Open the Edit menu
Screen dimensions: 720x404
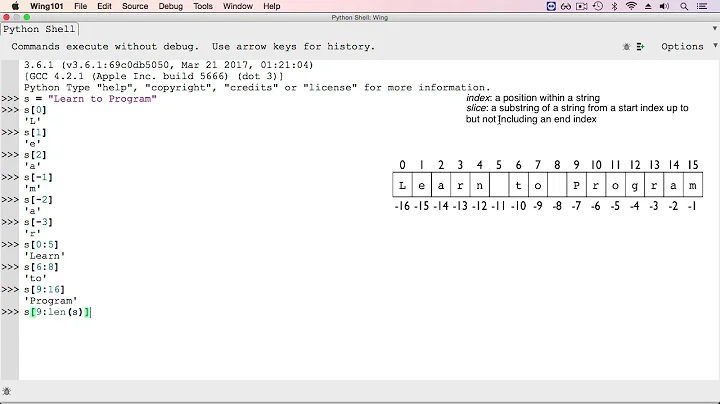pyautogui.click(x=104, y=6)
